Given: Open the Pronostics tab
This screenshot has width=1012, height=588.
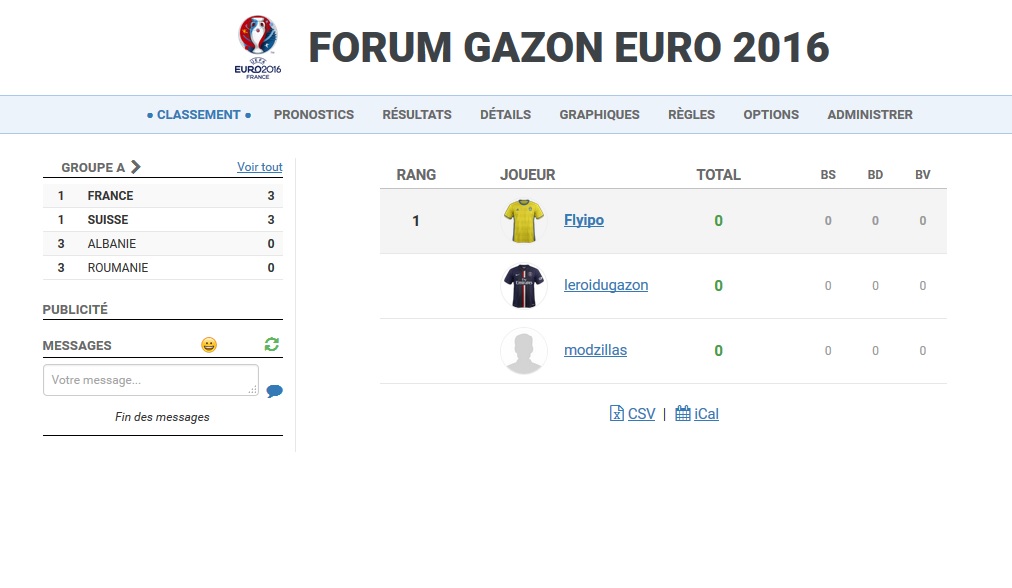Looking at the screenshot, I should point(314,115).
